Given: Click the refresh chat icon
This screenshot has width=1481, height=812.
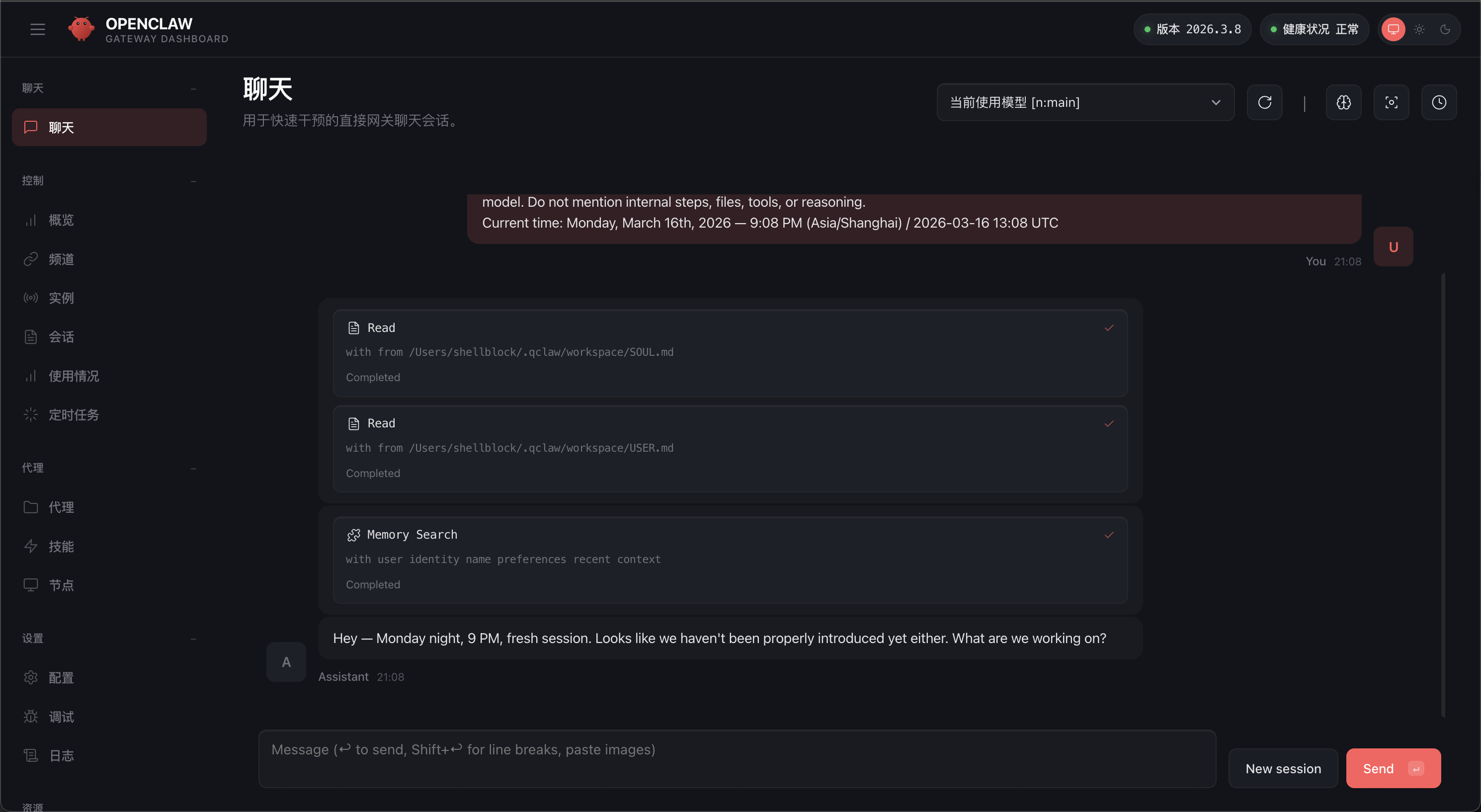Looking at the screenshot, I should (x=1264, y=102).
